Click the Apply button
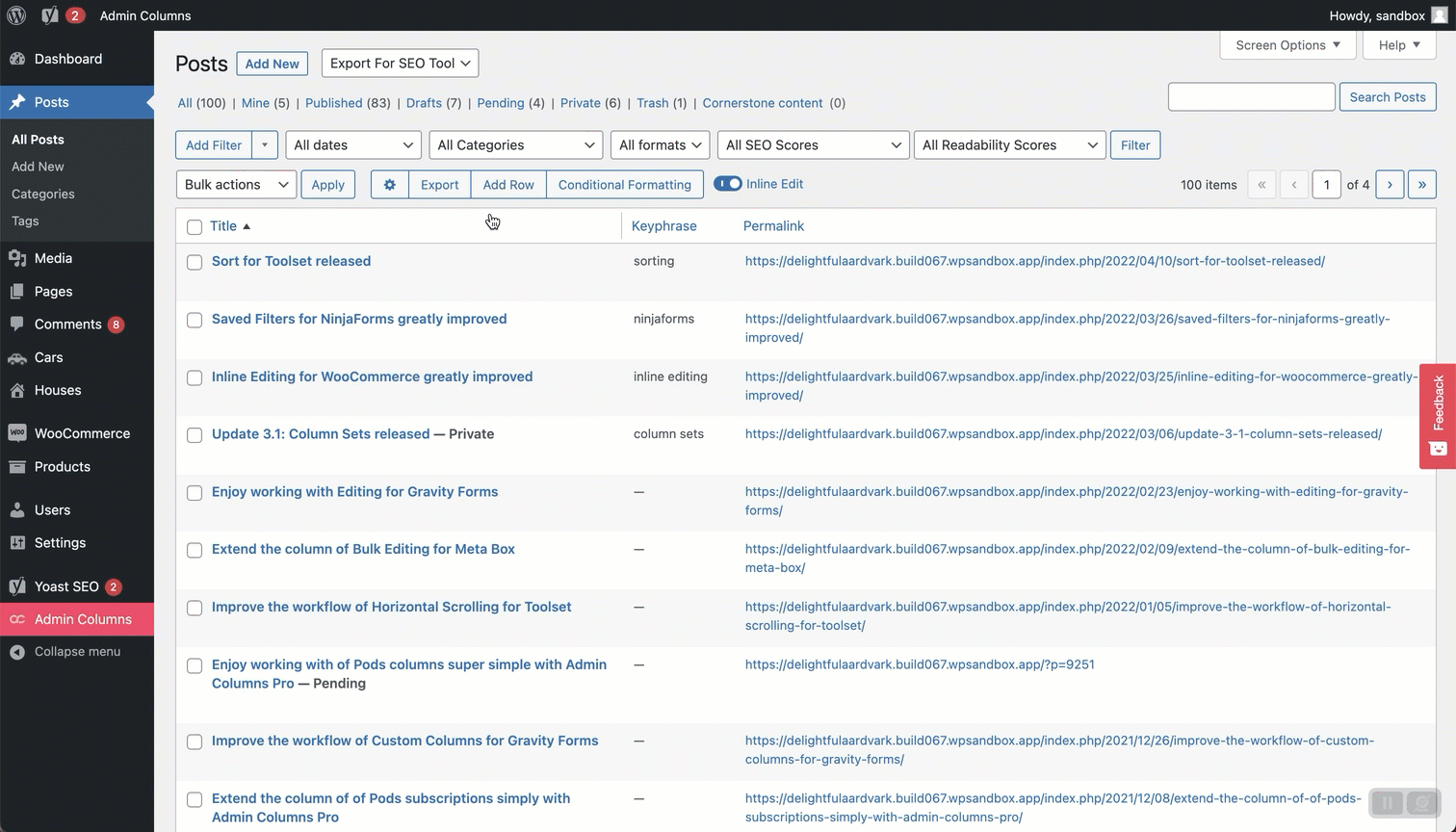Image resolution: width=1456 pixels, height=832 pixels. click(x=327, y=185)
